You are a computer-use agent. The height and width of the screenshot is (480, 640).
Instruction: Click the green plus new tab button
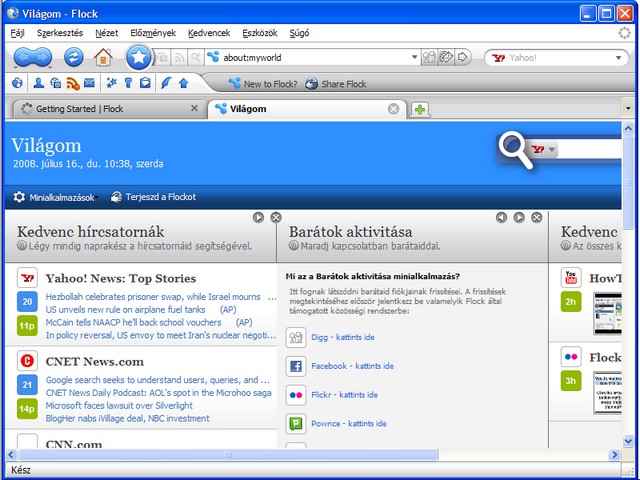click(x=420, y=109)
